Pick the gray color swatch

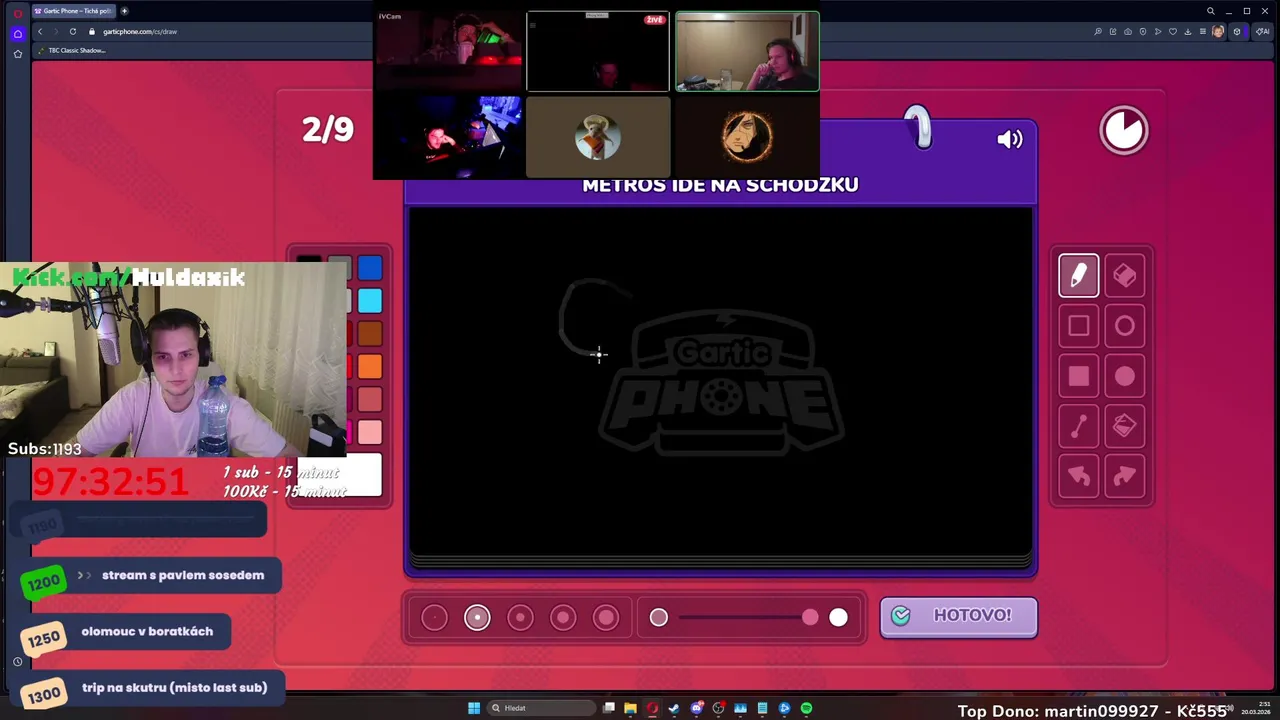pos(340,266)
